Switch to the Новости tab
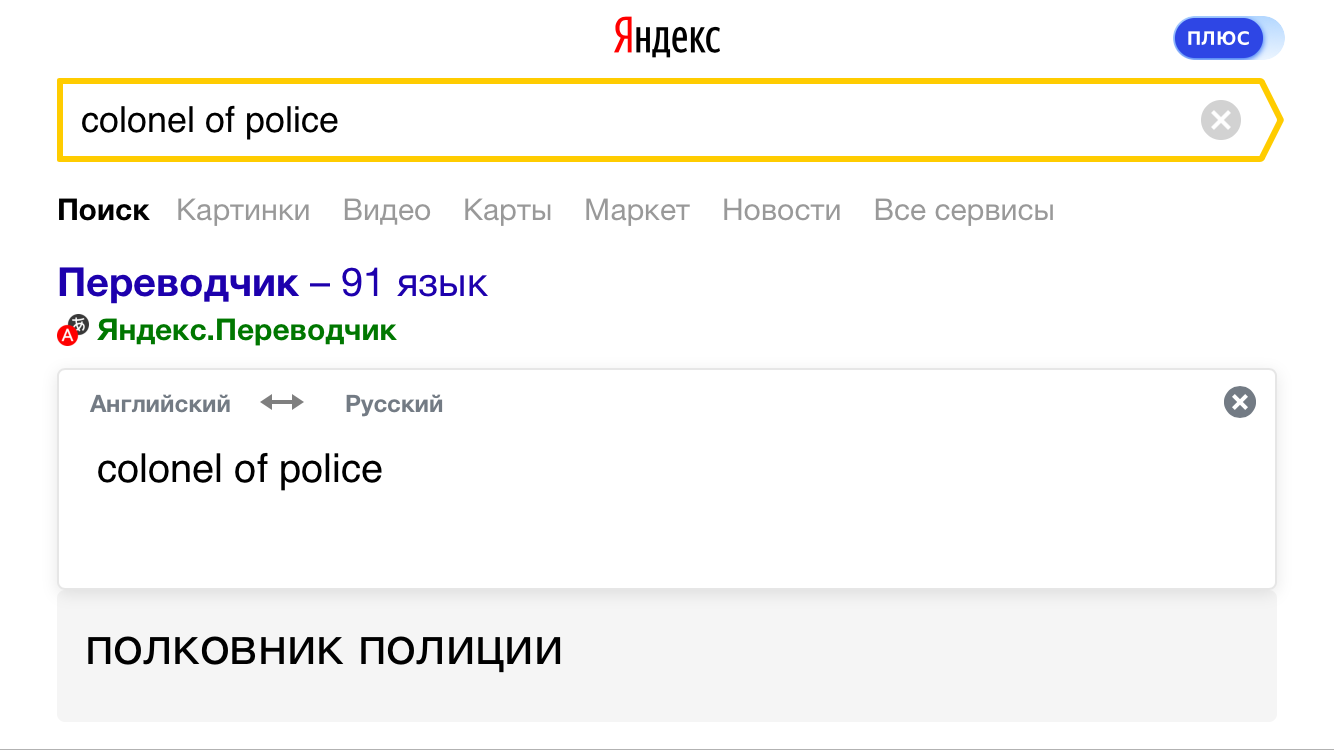The height and width of the screenshot is (750, 1334). [x=781, y=211]
